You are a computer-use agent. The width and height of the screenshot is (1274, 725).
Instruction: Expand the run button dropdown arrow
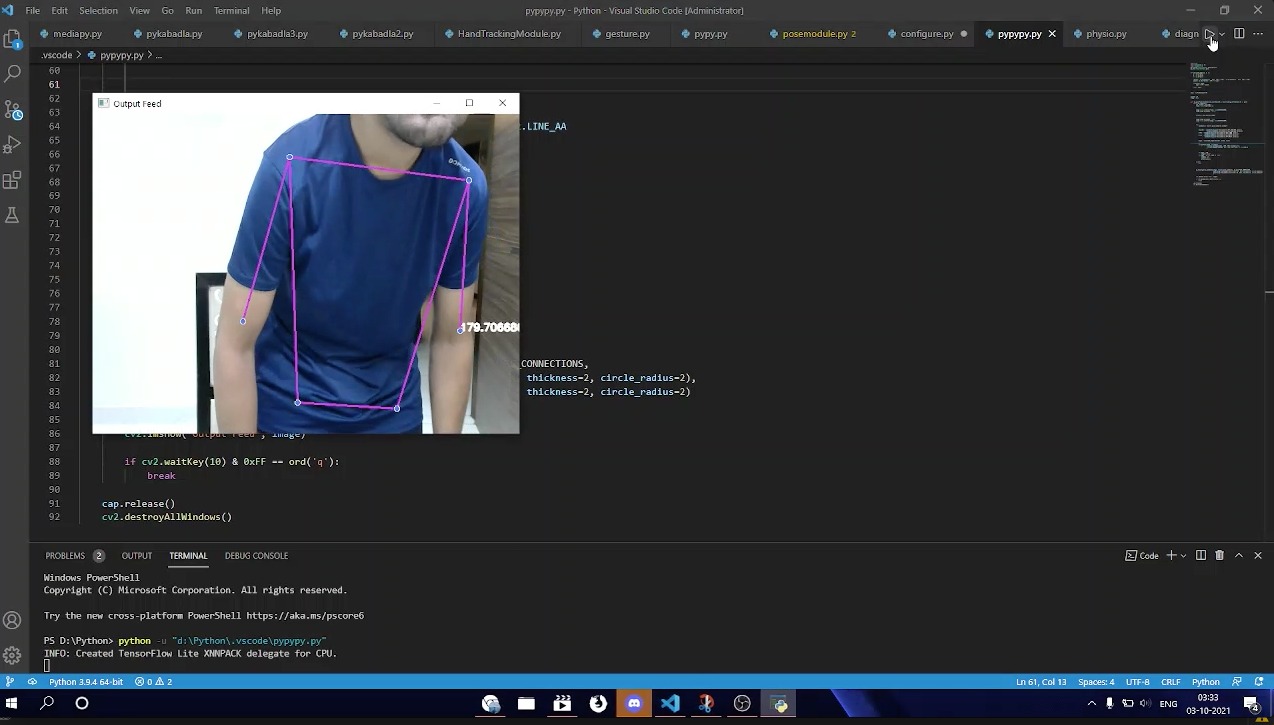click(1222, 35)
